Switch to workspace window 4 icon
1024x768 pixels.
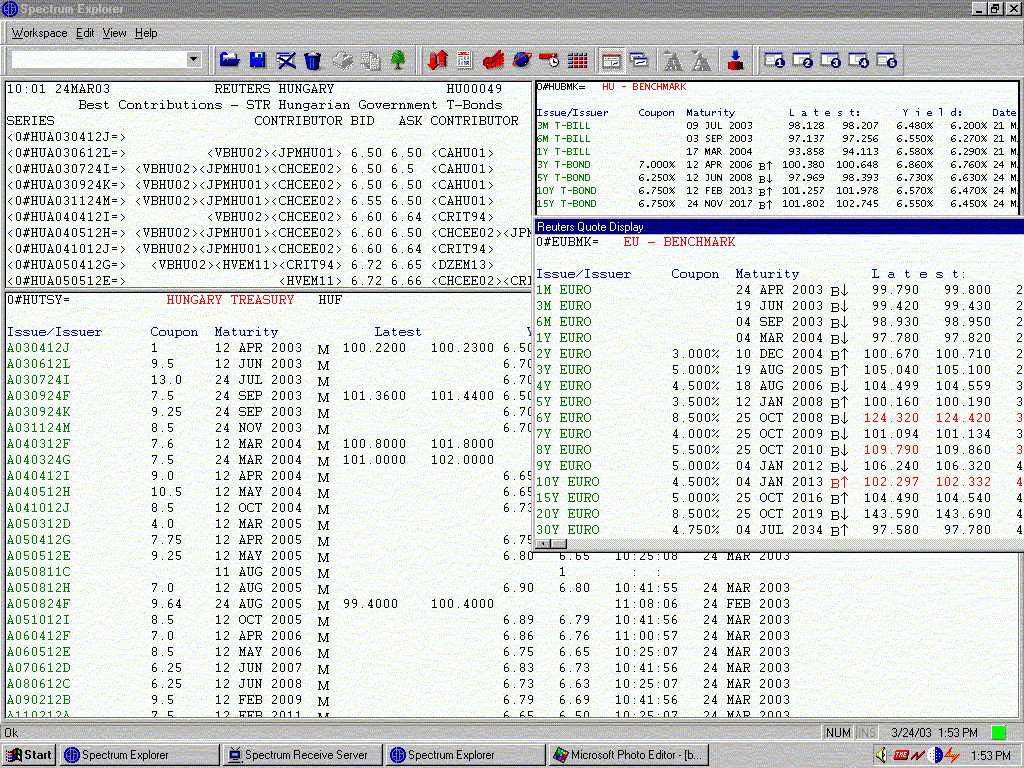click(x=859, y=60)
